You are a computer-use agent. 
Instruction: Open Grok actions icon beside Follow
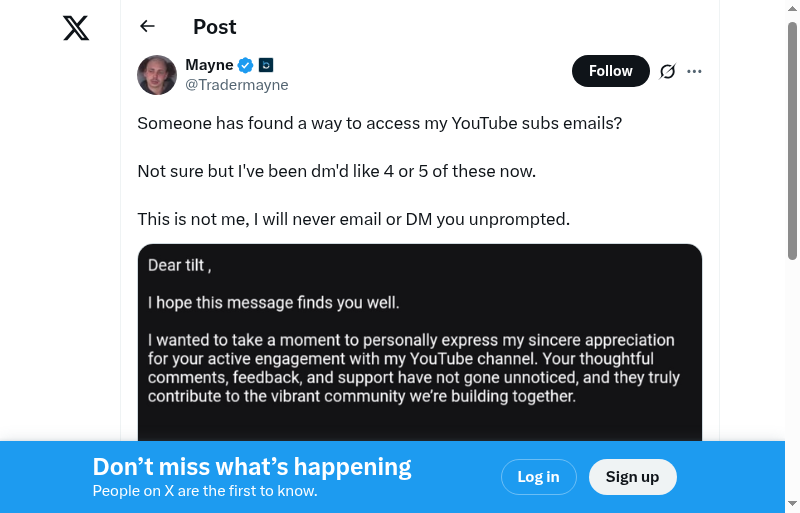(x=667, y=71)
